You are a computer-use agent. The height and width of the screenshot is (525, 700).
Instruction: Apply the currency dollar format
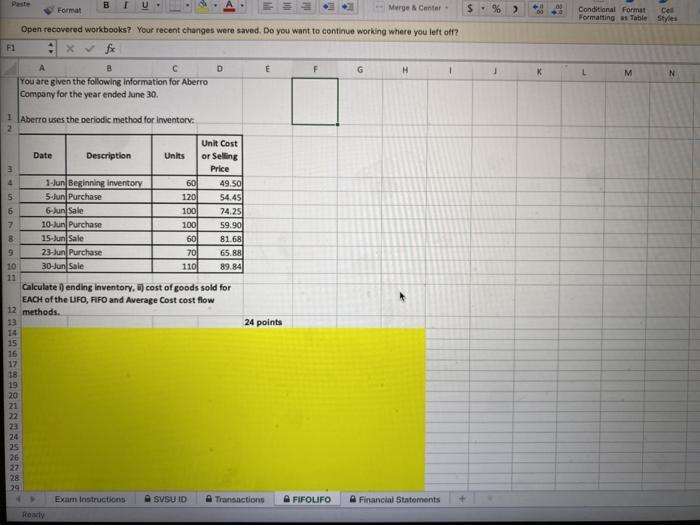pos(470,8)
